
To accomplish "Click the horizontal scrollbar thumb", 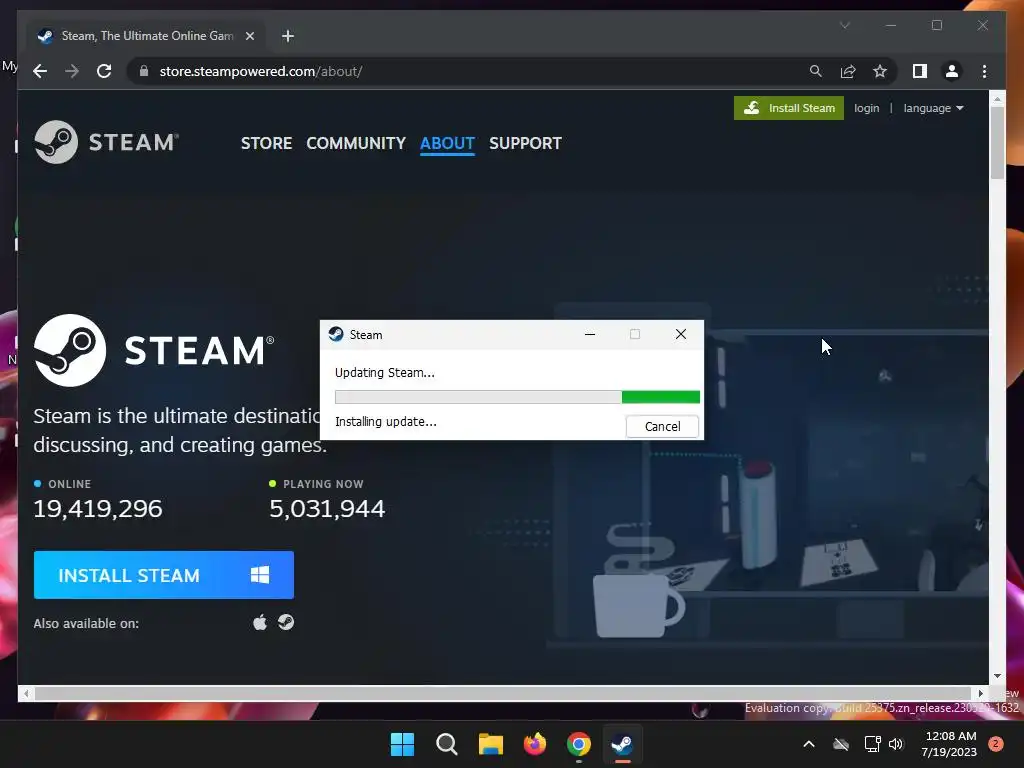I will click(503, 694).
